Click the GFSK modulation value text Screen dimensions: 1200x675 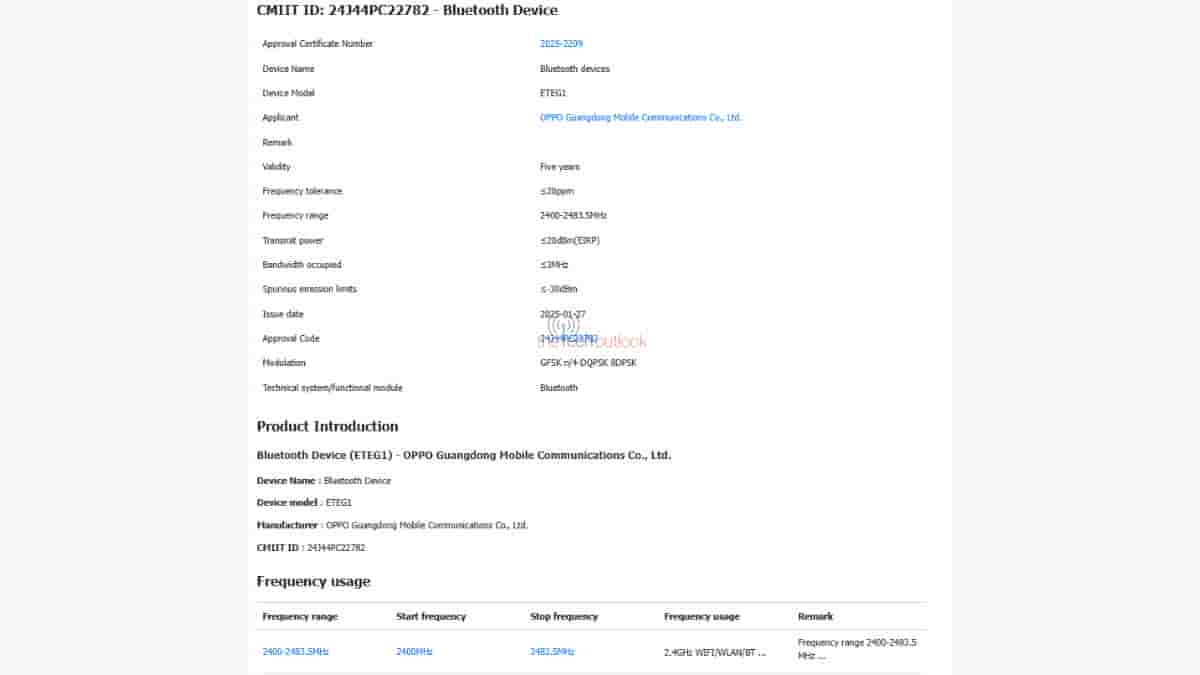point(587,363)
